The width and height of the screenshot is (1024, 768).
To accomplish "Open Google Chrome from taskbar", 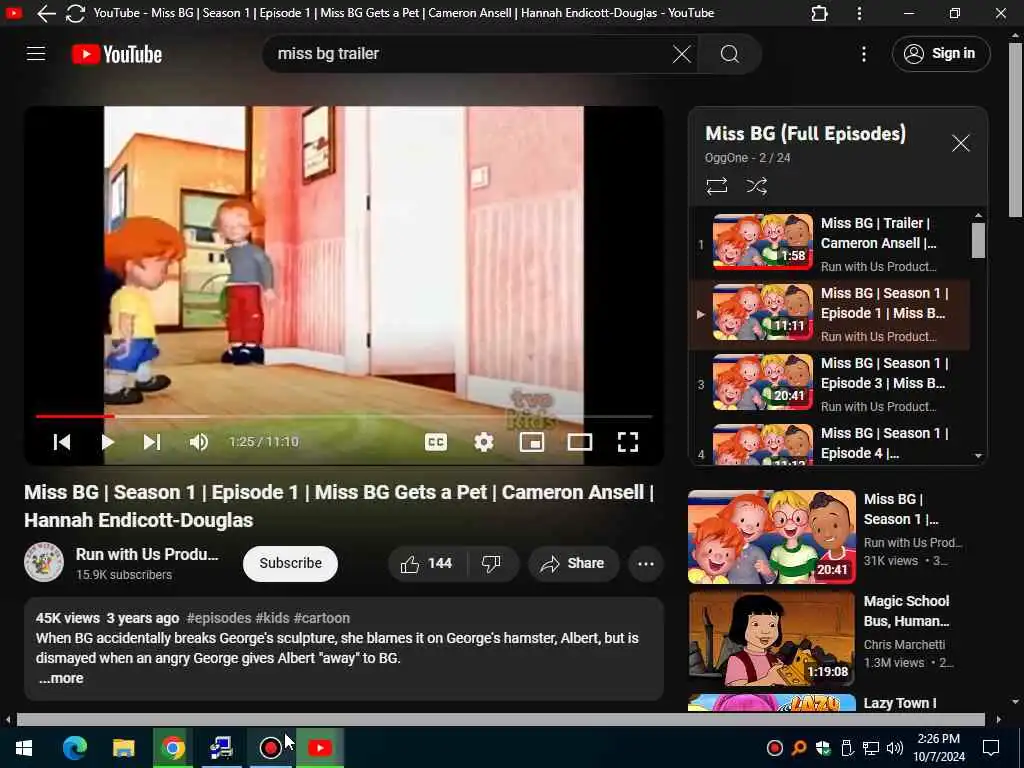I will click(172, 748).
